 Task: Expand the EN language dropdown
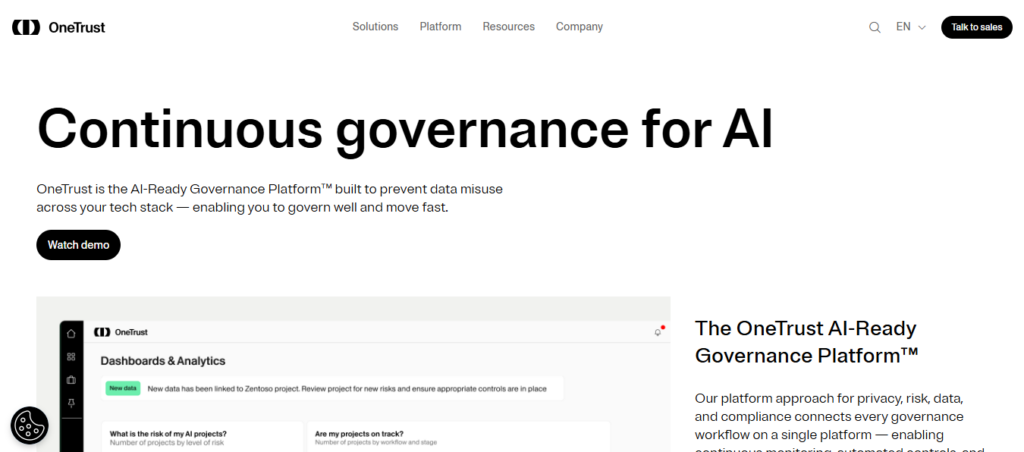[910, 27]
